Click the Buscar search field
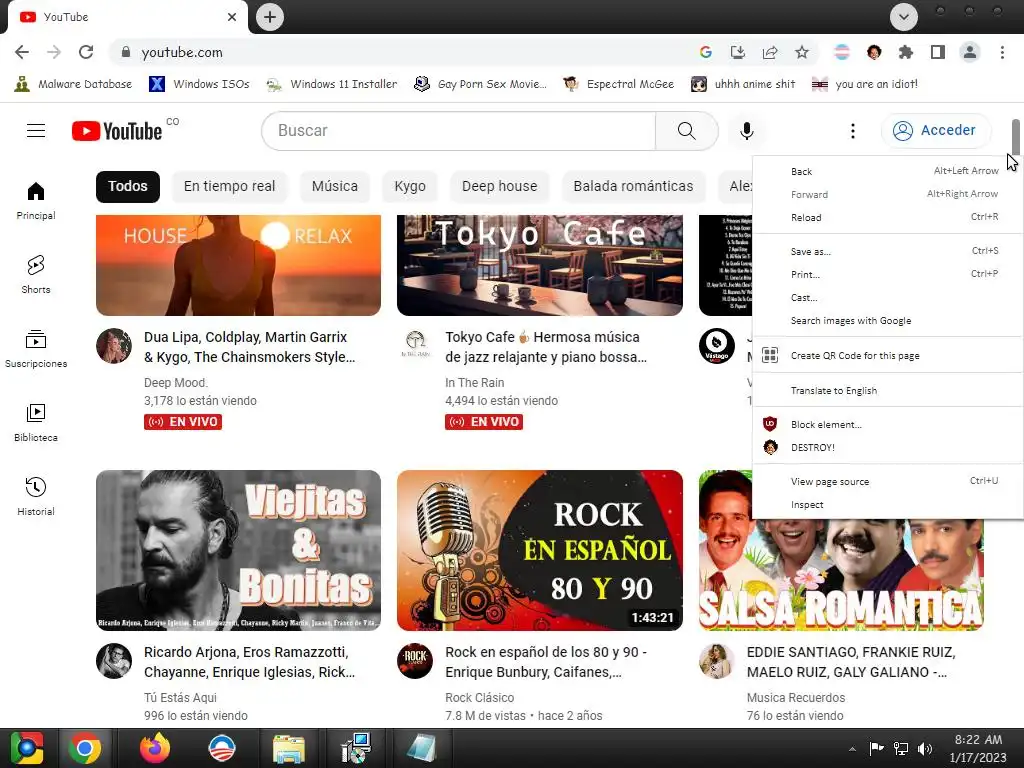Image resolution: width=1024 pixels, height=768 pixels. (x=458, y=131)
